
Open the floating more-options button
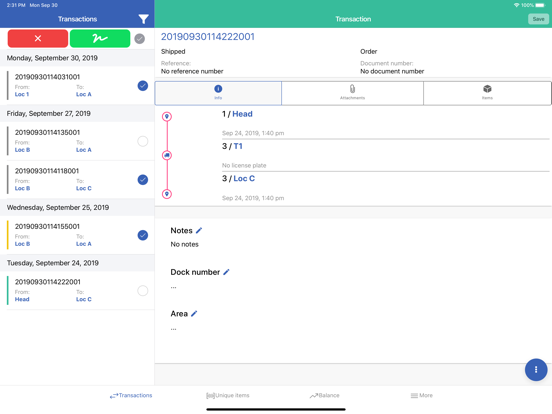[x=536, y=370]
